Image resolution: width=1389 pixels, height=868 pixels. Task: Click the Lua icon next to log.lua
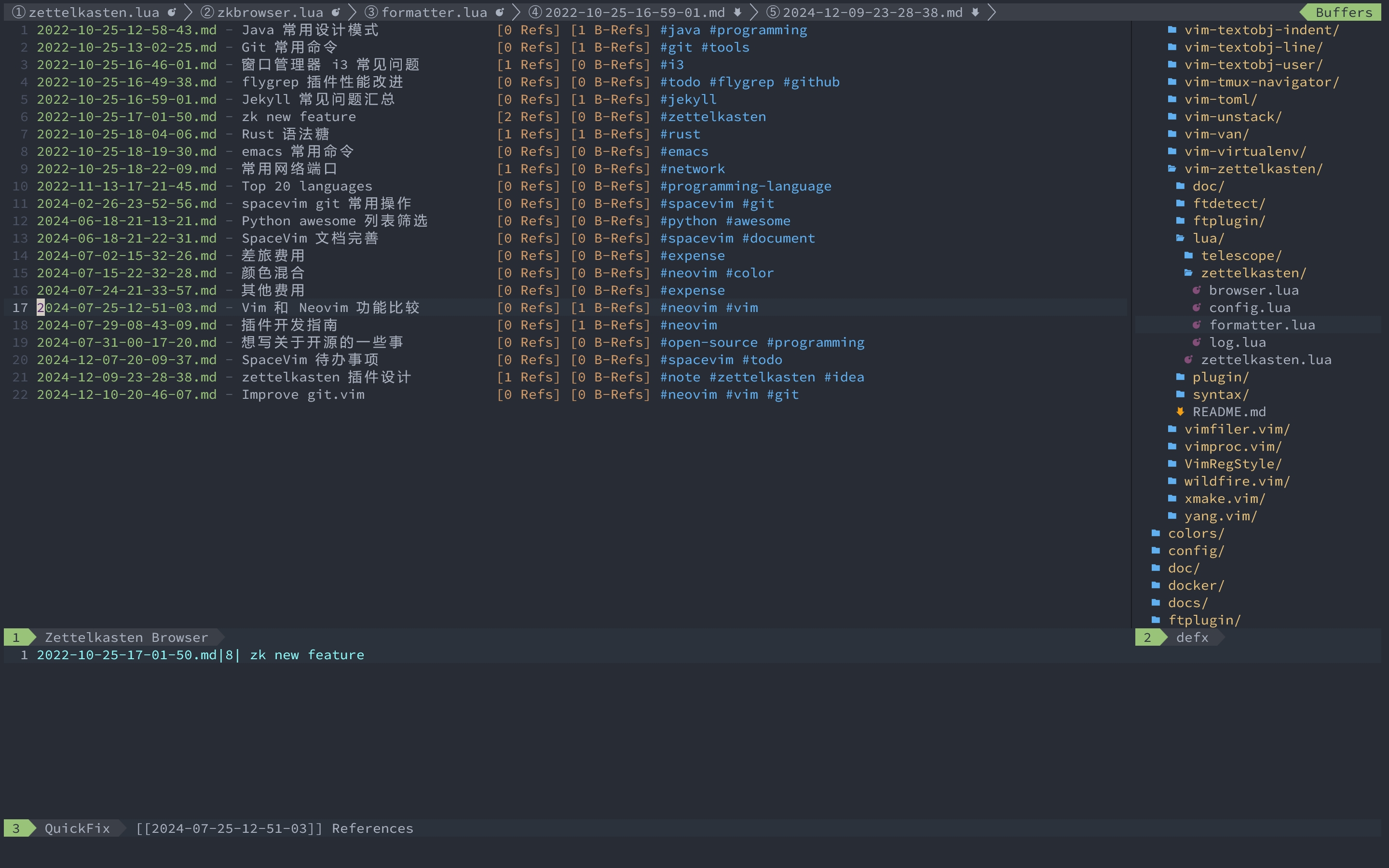pyautogui.click(x=1196, y=342)
